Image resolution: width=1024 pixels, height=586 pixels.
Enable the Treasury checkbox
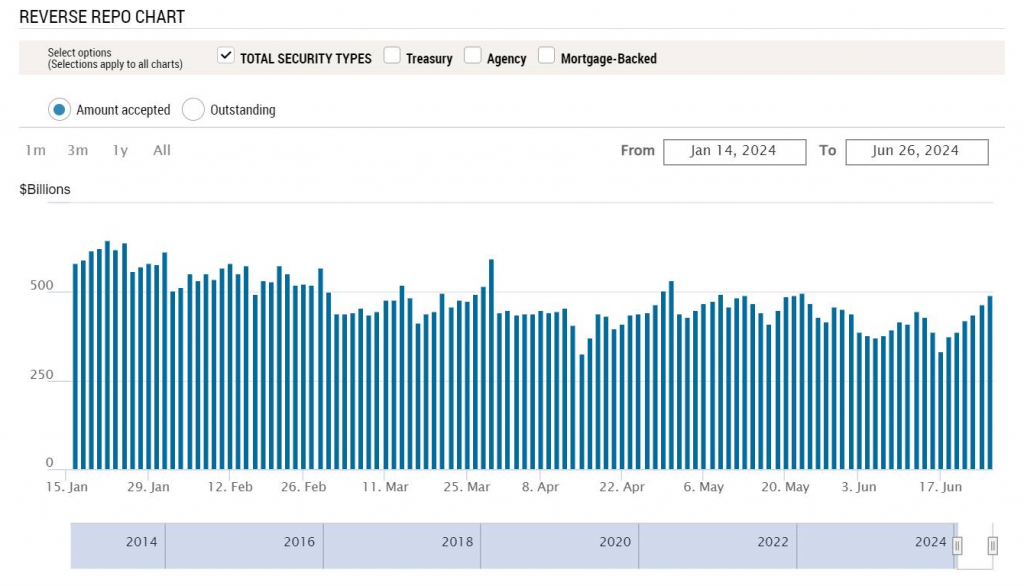[392, 56]
